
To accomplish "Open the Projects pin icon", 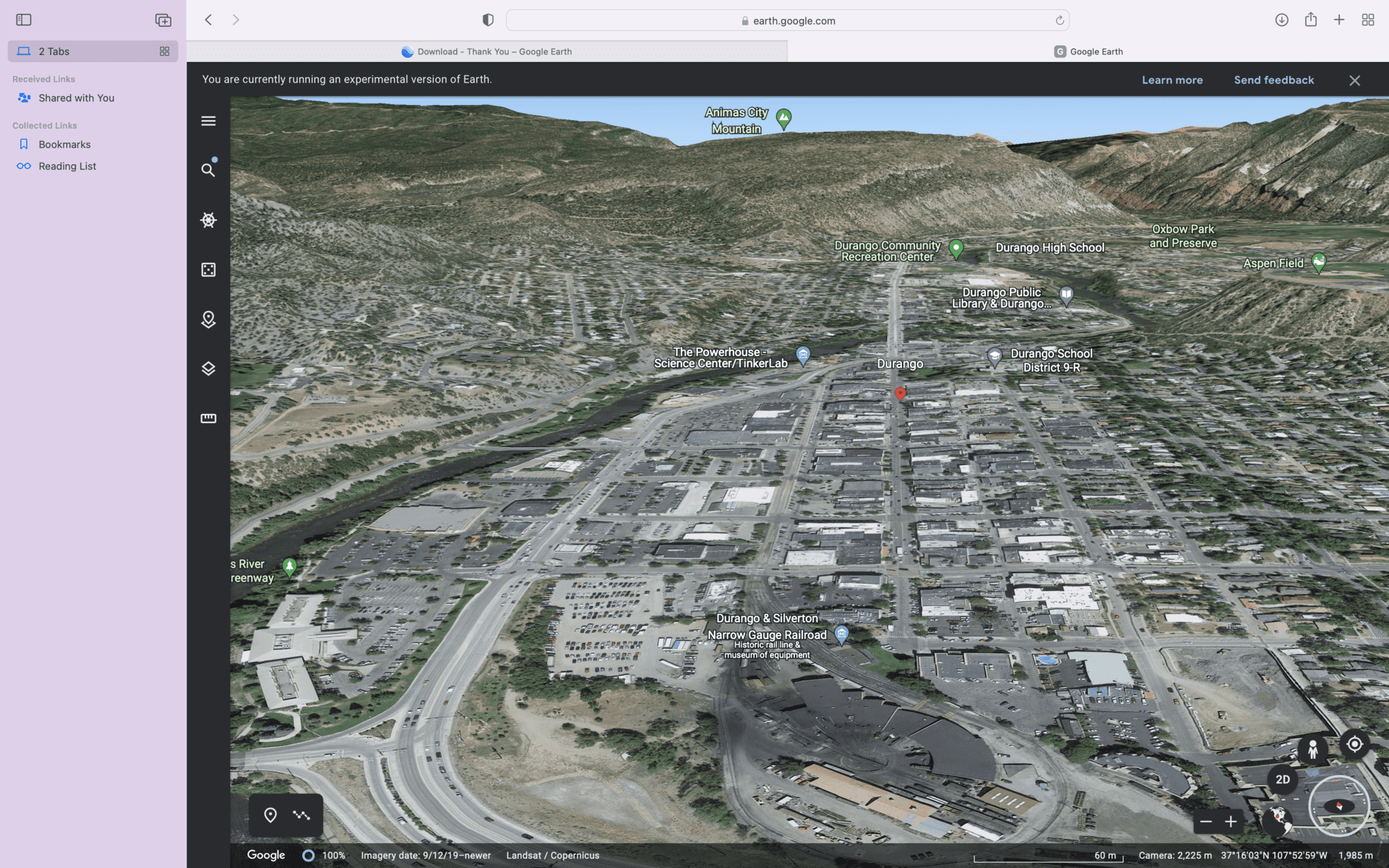I will click(208, 319).
